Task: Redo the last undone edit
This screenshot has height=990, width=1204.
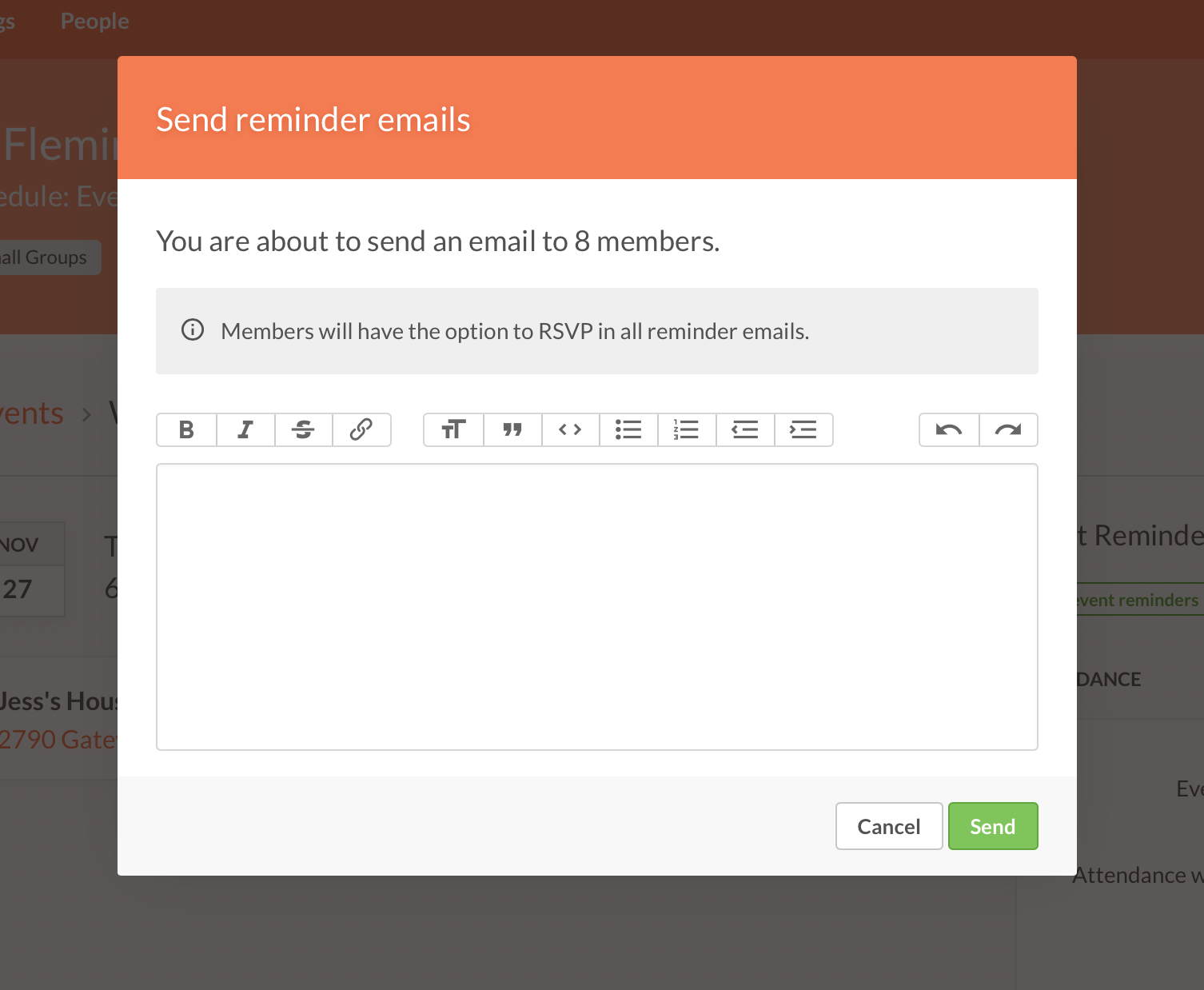Action: coord(1008,430)
